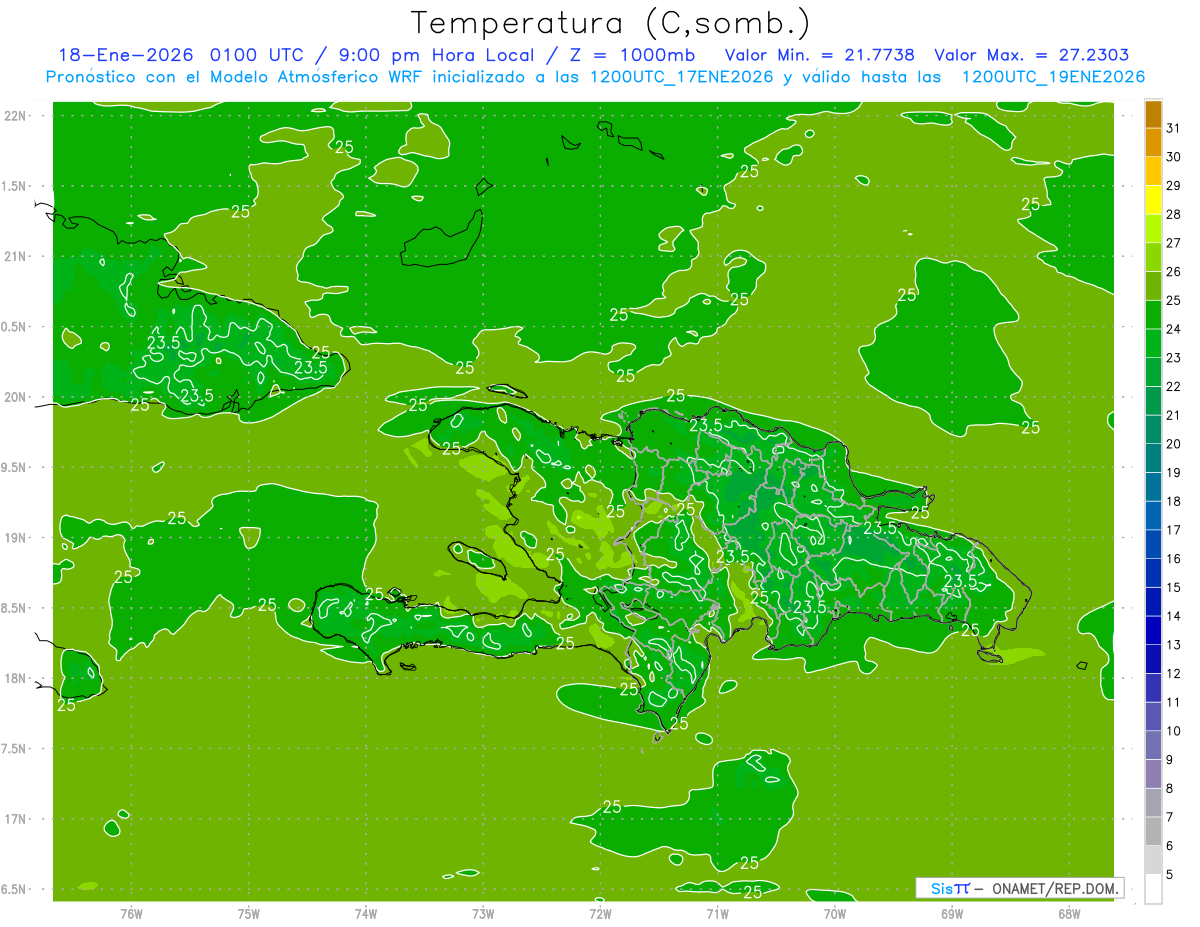Pick the yellow swatch between 28 and 29
The width and height of the screenshot is (1200, 927).
click(1153, 200)
